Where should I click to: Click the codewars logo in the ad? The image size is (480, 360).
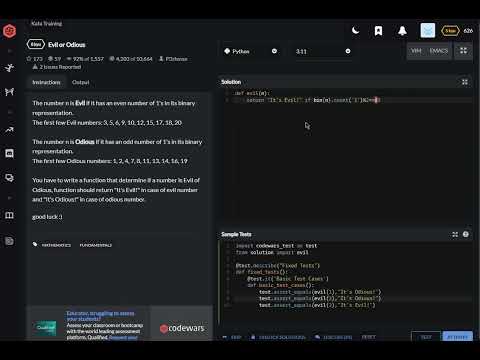point(182,328)
